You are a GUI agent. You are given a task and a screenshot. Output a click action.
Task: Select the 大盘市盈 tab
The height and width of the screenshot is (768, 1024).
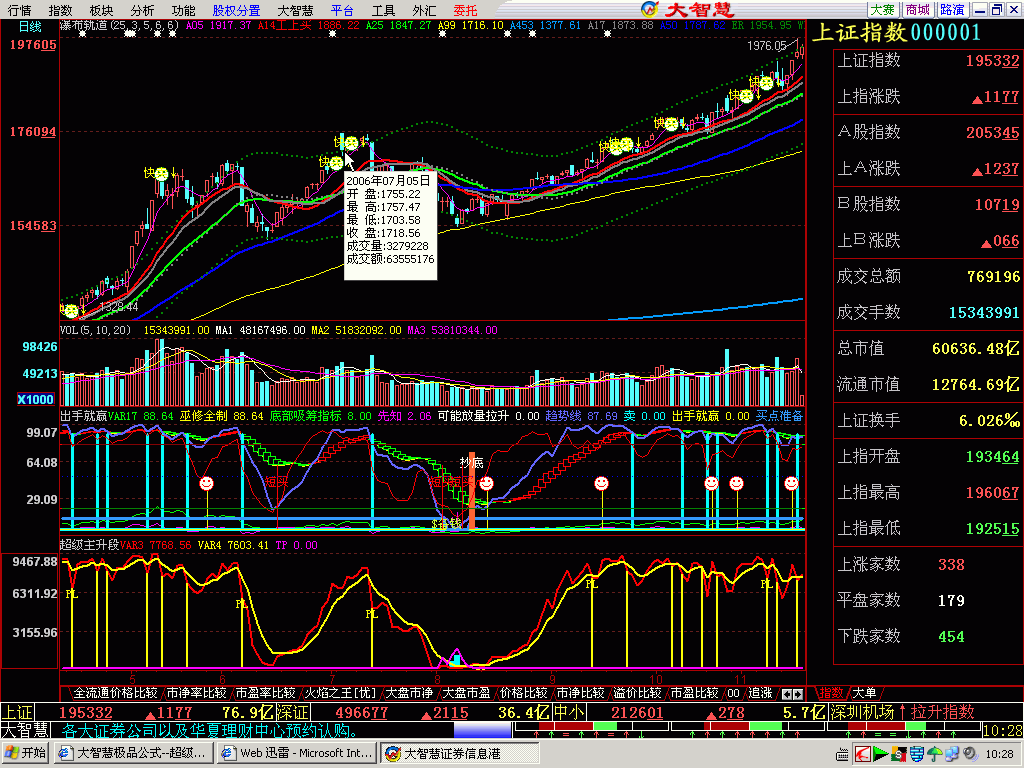466,693
